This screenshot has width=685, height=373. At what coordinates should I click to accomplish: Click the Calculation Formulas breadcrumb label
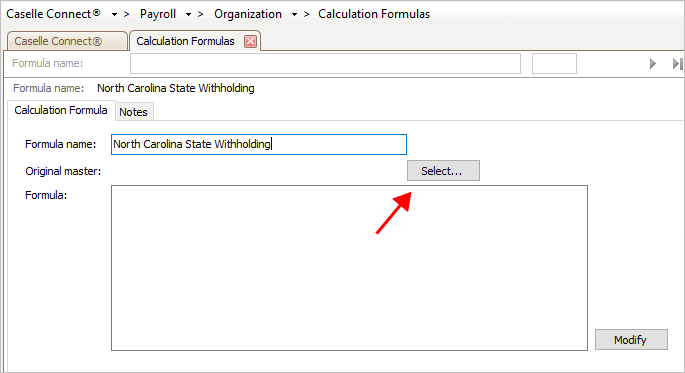374,14
